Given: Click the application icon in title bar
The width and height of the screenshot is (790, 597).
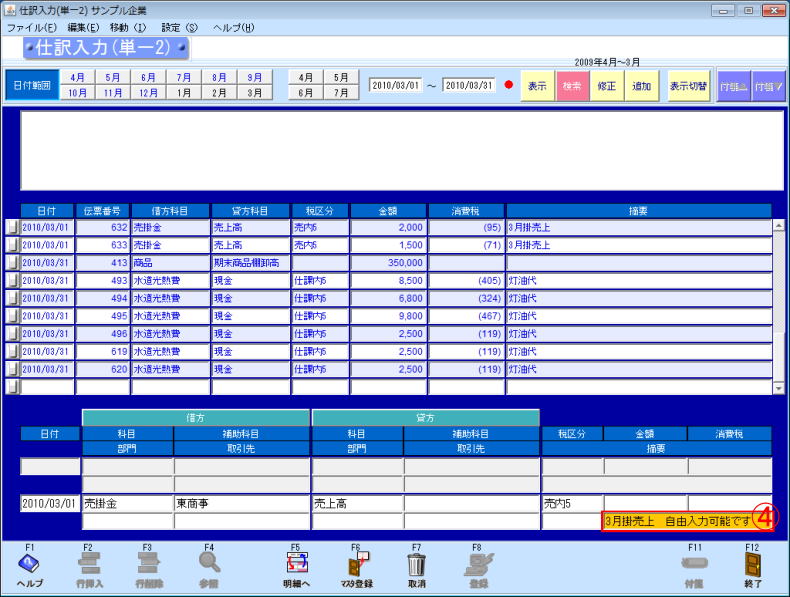Looking at the screenshot, I should 10,10.
